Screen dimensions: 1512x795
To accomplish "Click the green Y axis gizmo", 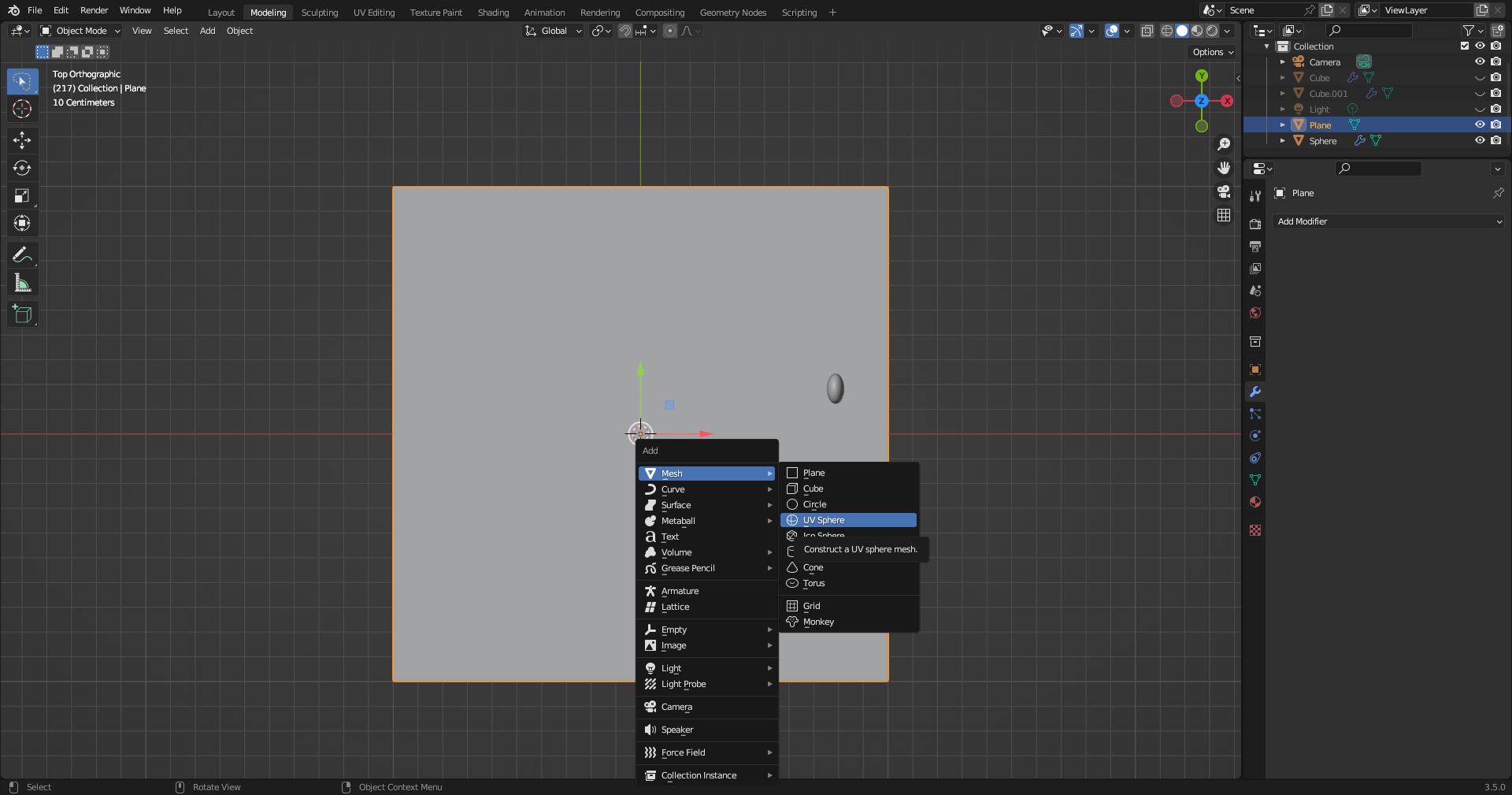I will [1202, 76].
